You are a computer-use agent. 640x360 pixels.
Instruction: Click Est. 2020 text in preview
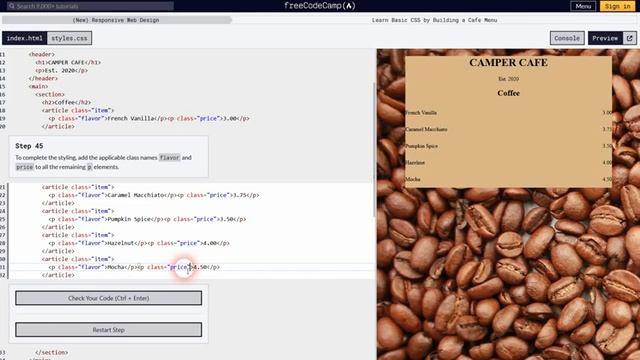[x=508, y=79]
